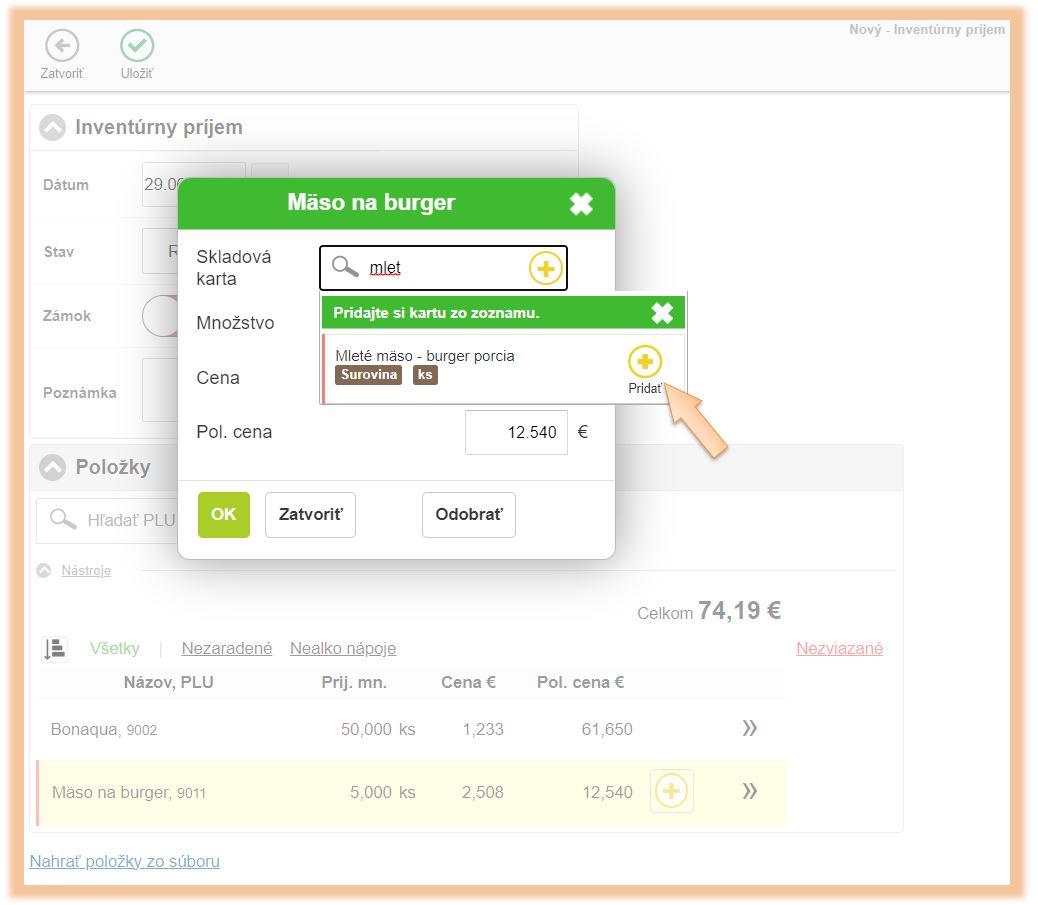Select the Nealko nápoje category filter
The height and width of the screenshot is (905, 1038).
pos(343,648)
